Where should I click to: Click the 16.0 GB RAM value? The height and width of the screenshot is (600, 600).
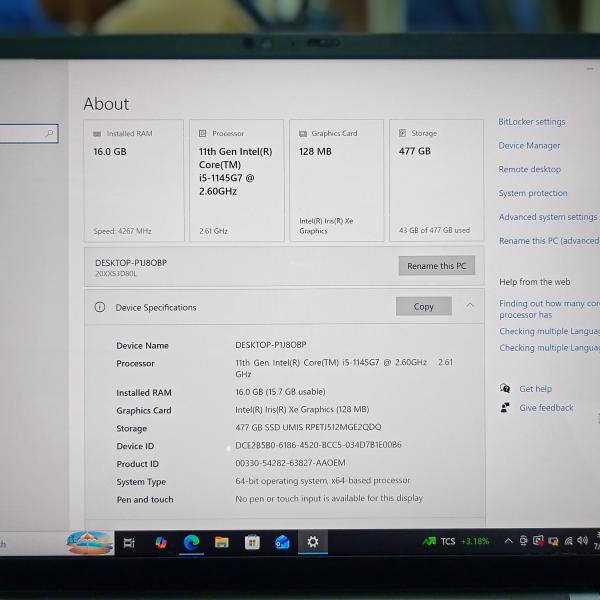pyautogui.click(x=110, y=152)
